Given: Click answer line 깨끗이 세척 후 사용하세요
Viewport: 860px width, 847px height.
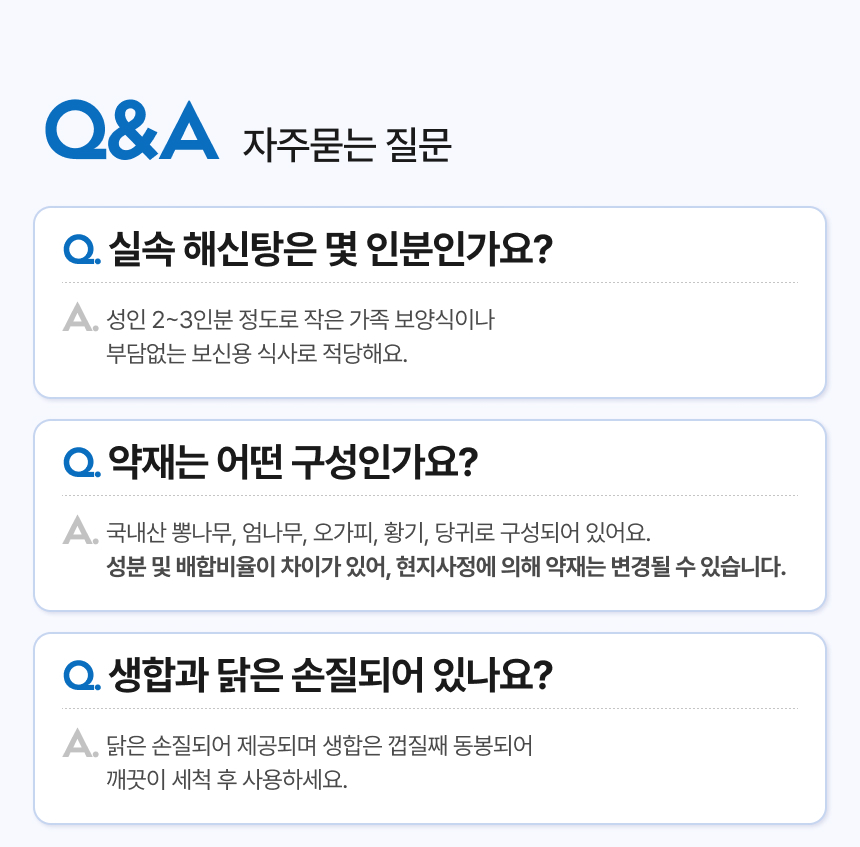Looking at the screenshot, I should pyautogui.click(x=226, y=779).
